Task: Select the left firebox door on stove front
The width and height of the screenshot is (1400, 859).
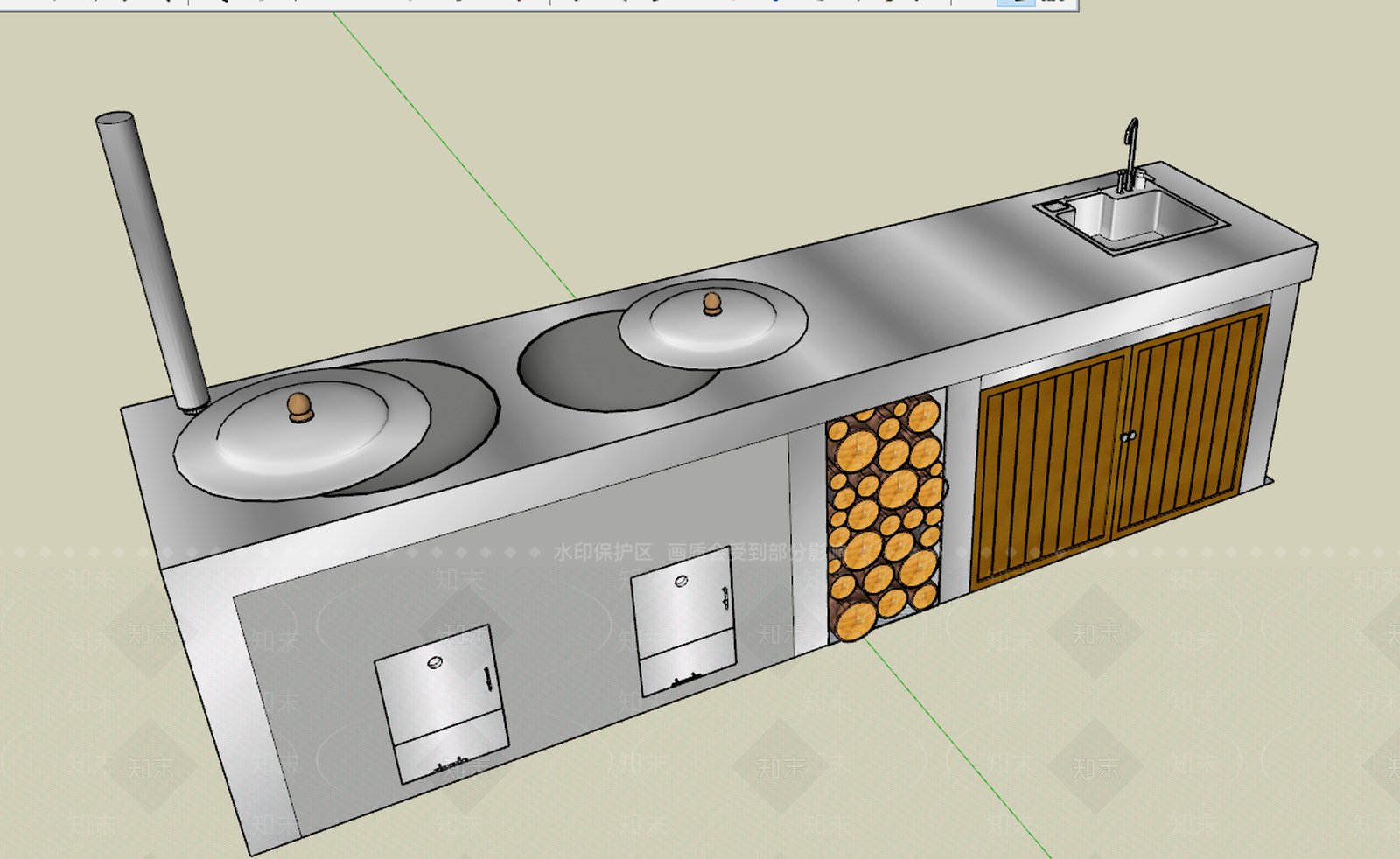Action: tap(442, 703)
